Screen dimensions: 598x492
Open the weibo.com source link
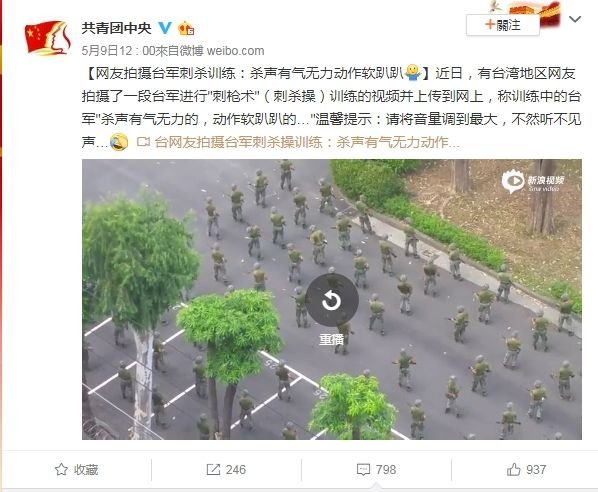click(235, 51)
